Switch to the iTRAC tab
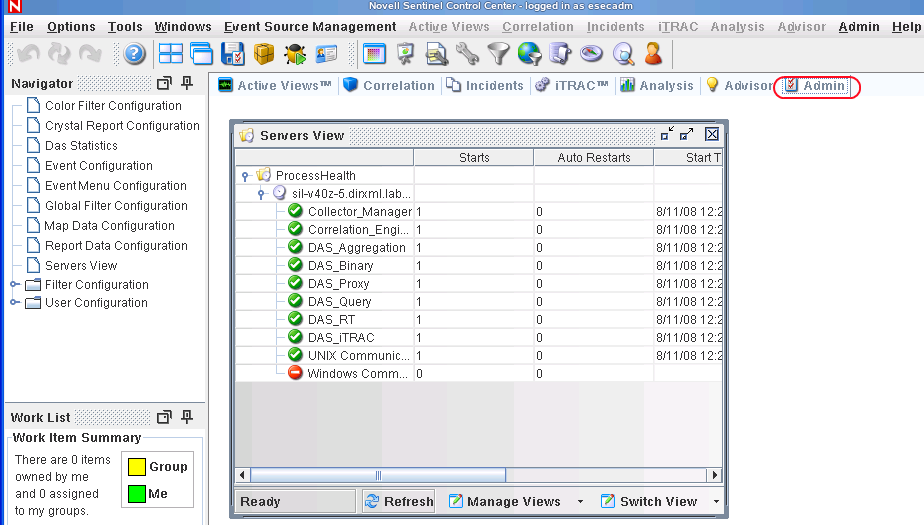 572,85
